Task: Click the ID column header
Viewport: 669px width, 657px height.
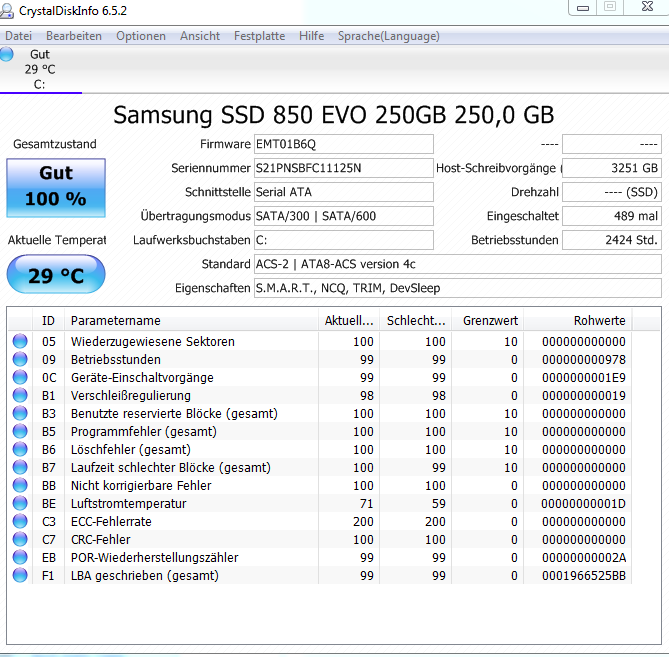Action: [48, 320]
